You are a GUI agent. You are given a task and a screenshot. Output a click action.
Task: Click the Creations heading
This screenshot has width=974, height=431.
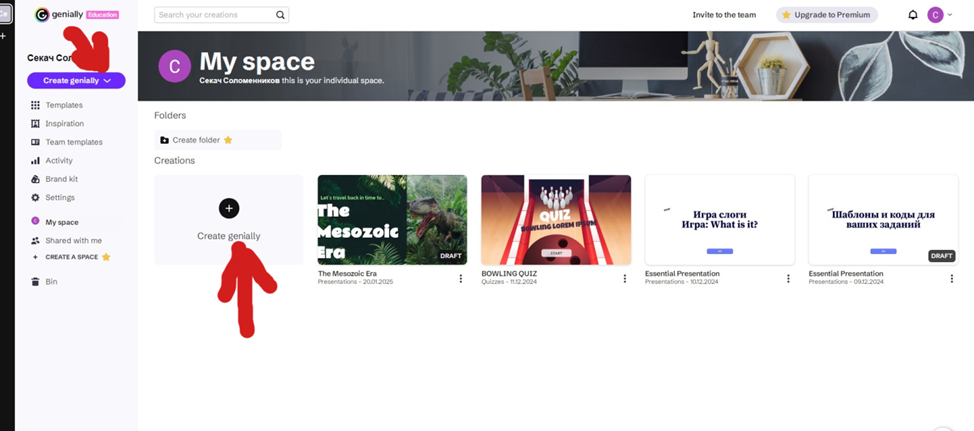175,160
